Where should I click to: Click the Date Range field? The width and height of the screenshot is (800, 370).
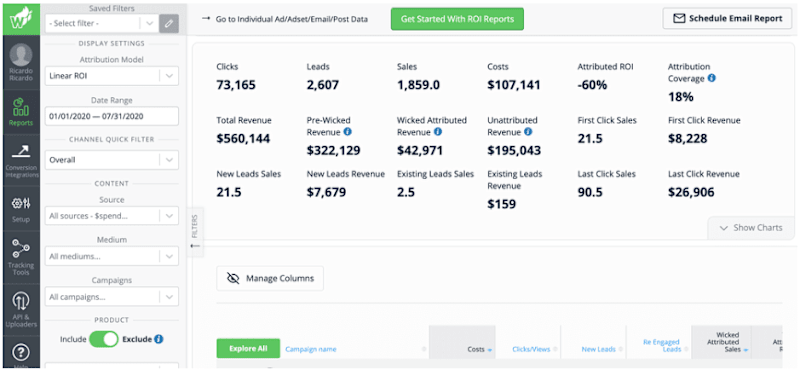coord(112,116)
